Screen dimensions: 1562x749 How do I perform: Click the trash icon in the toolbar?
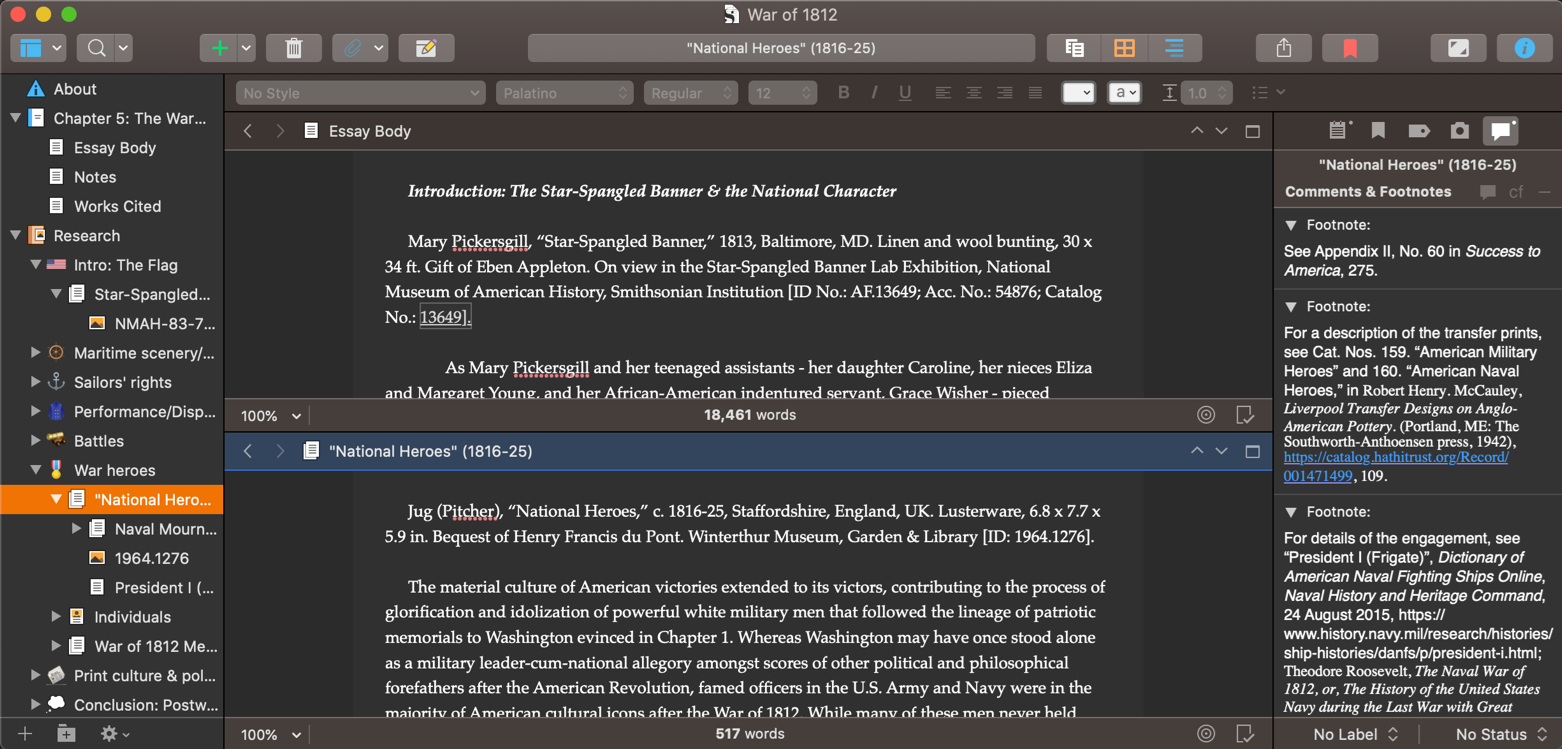point(293,48)
